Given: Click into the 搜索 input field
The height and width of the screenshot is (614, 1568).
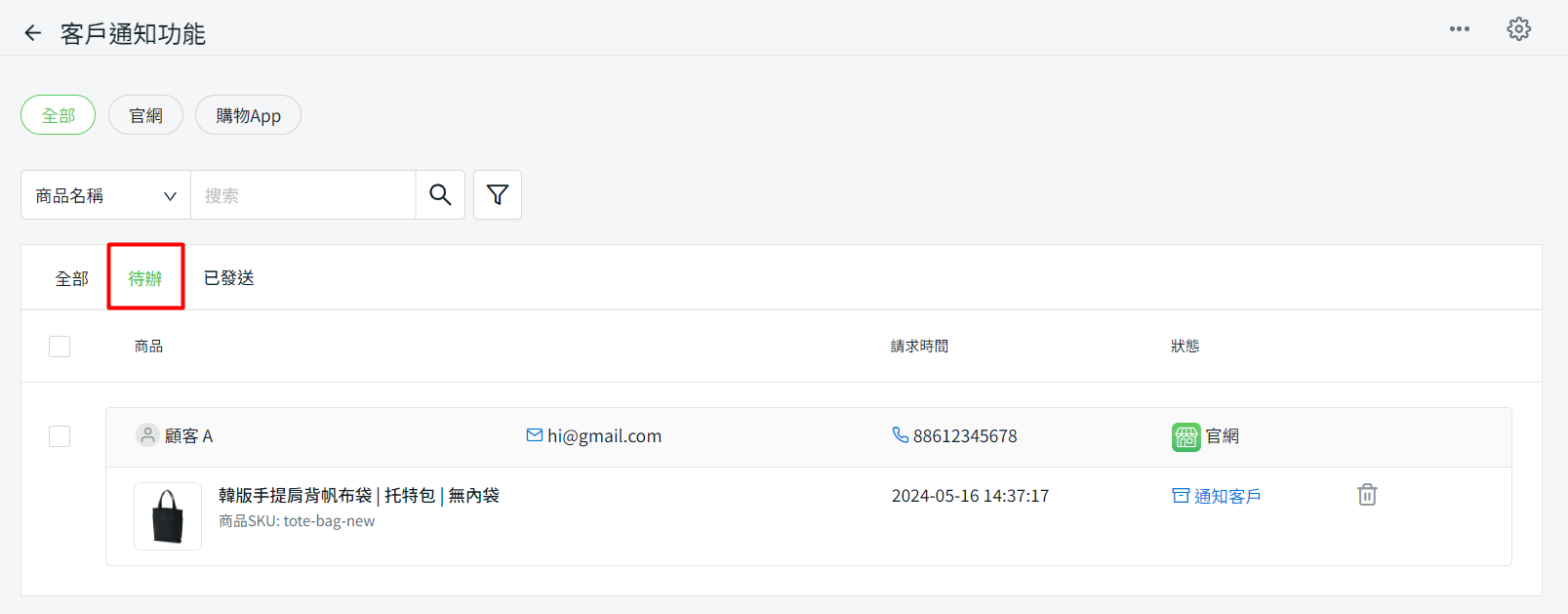Looking at the screenshot, I should point(302,195).
